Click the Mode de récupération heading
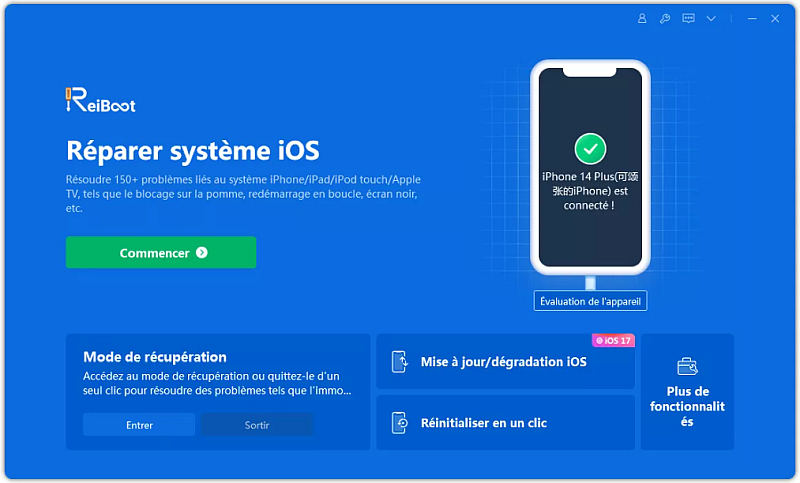The image size is (800, 483). [x=155, y=357]
